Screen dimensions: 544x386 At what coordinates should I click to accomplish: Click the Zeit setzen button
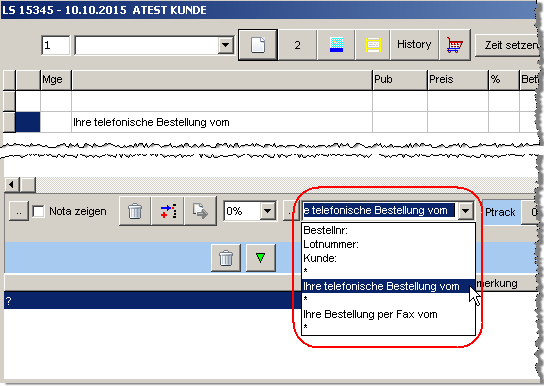[508, 45]
